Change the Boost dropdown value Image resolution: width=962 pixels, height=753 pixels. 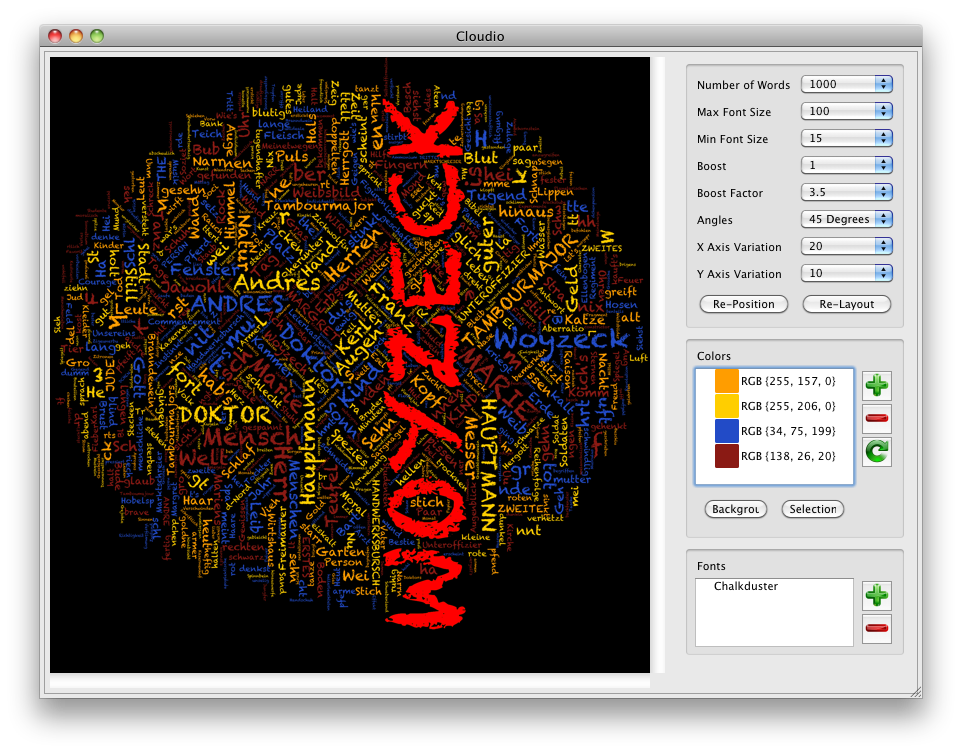click(x=846, y=166)
